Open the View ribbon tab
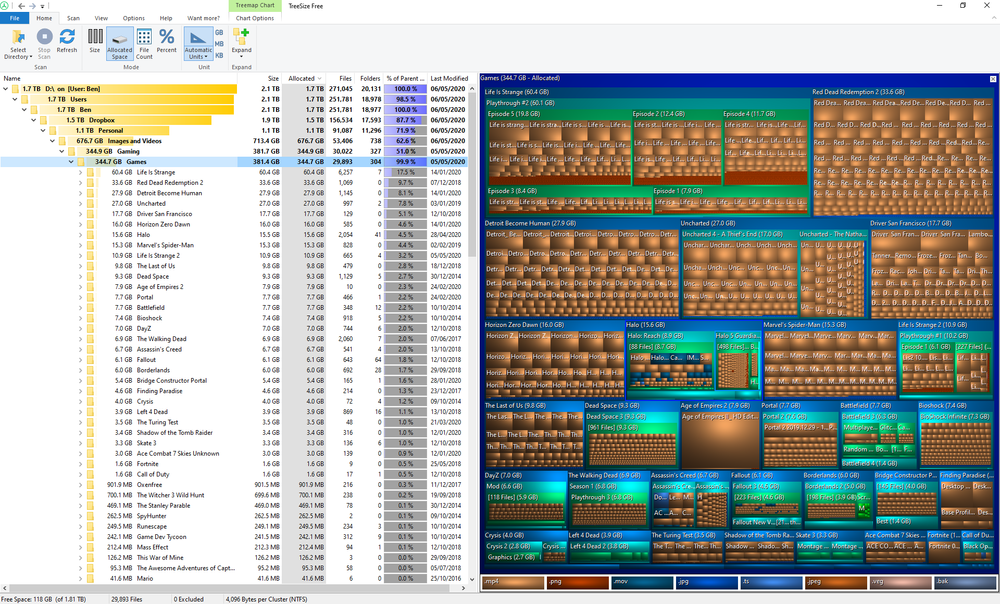Viewport: 1000px width, 604px height. coord(101,18)
